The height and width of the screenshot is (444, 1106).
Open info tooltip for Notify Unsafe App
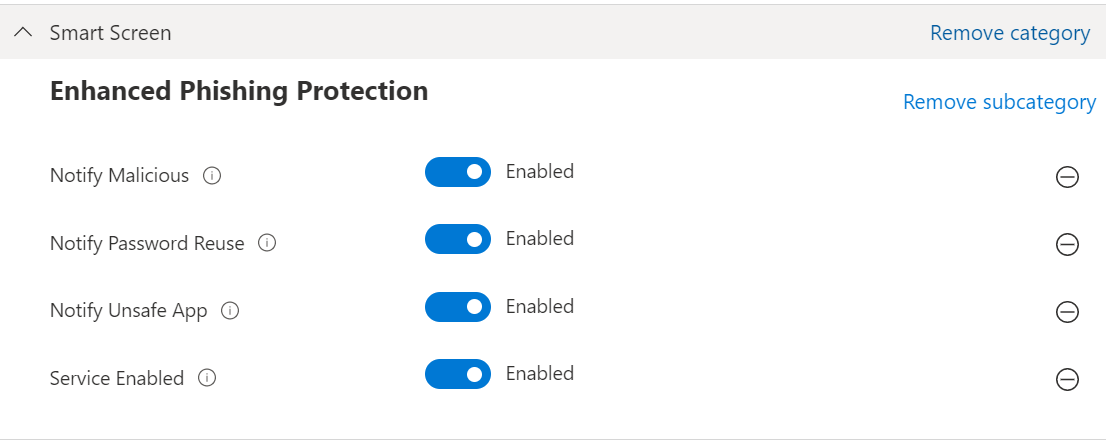pos(230,311)
